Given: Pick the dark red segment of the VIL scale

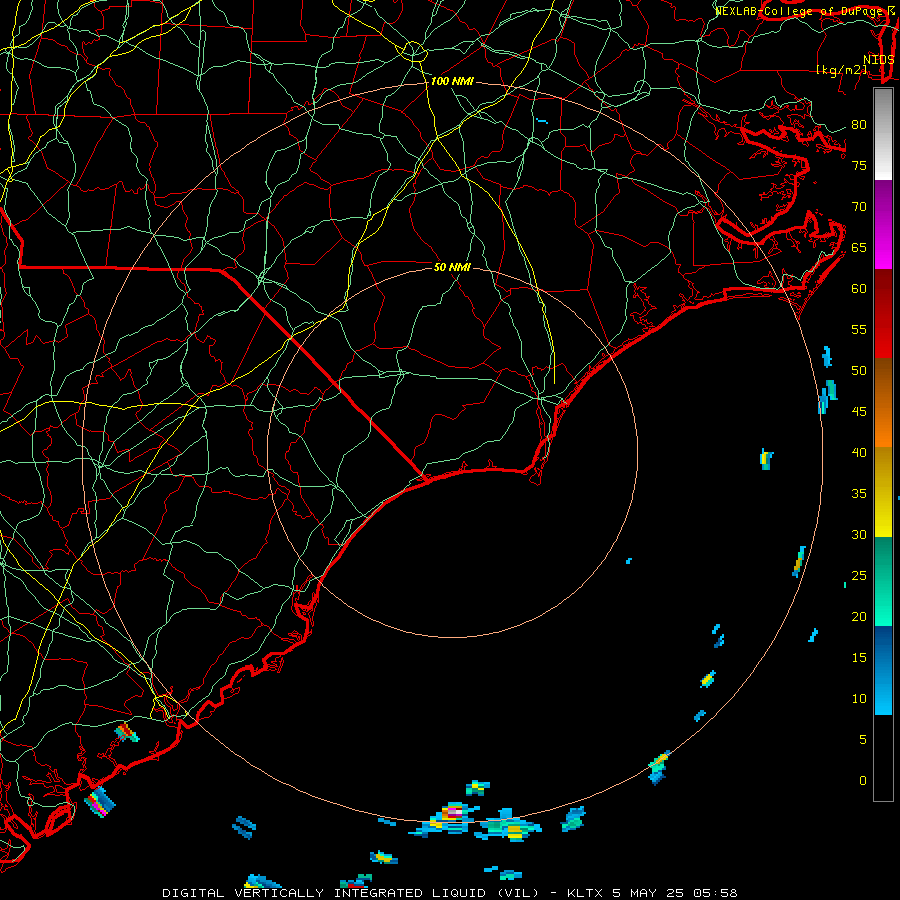Looking at the screenshot, I should pyautogui.click(x=883, y=314).
